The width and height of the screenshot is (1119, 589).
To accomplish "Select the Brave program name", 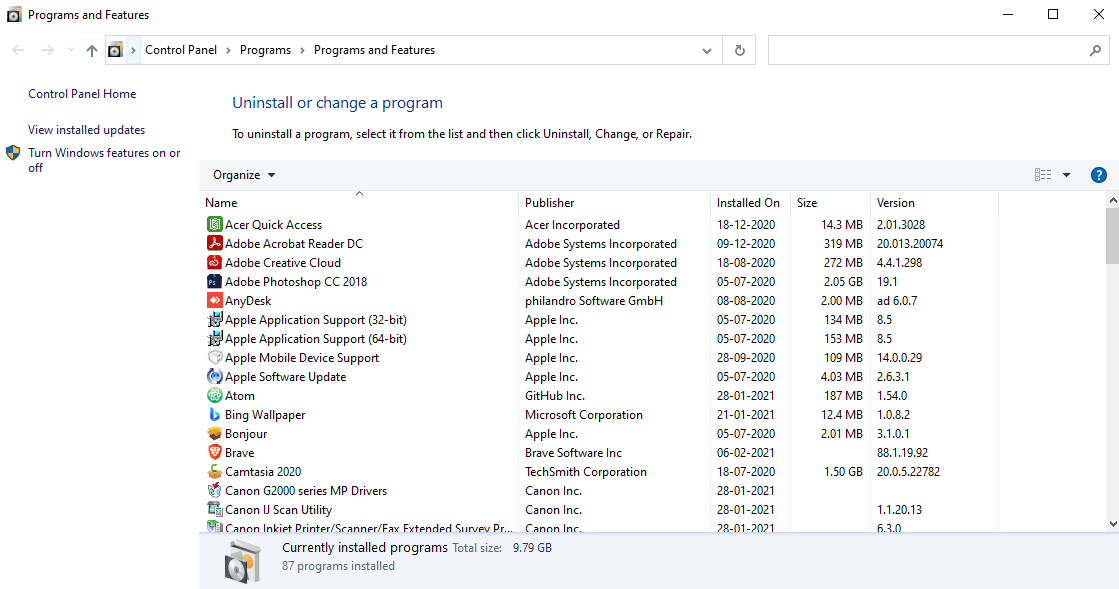I will click(239, 453).
